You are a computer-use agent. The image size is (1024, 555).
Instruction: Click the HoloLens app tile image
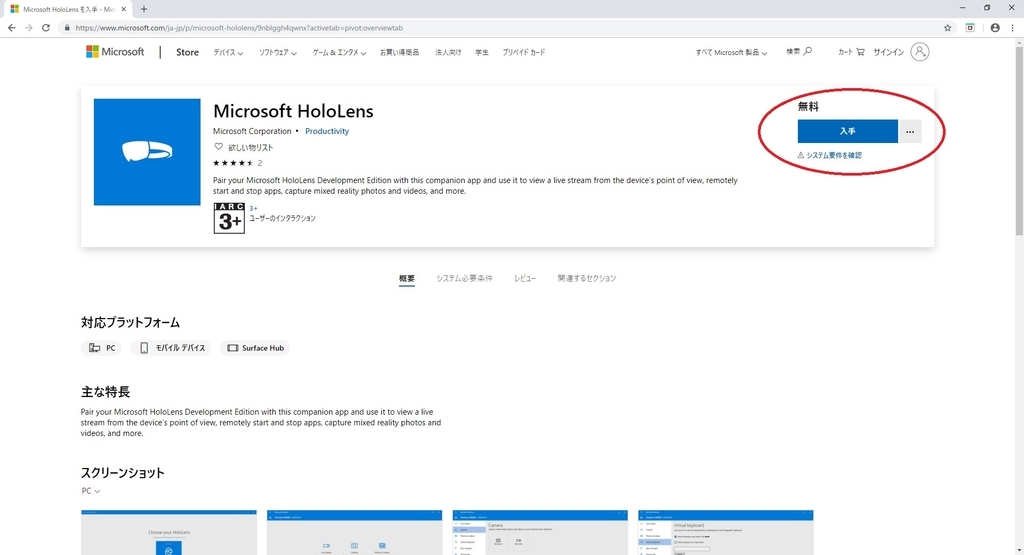pyautogui.click(x=147, y=151)
